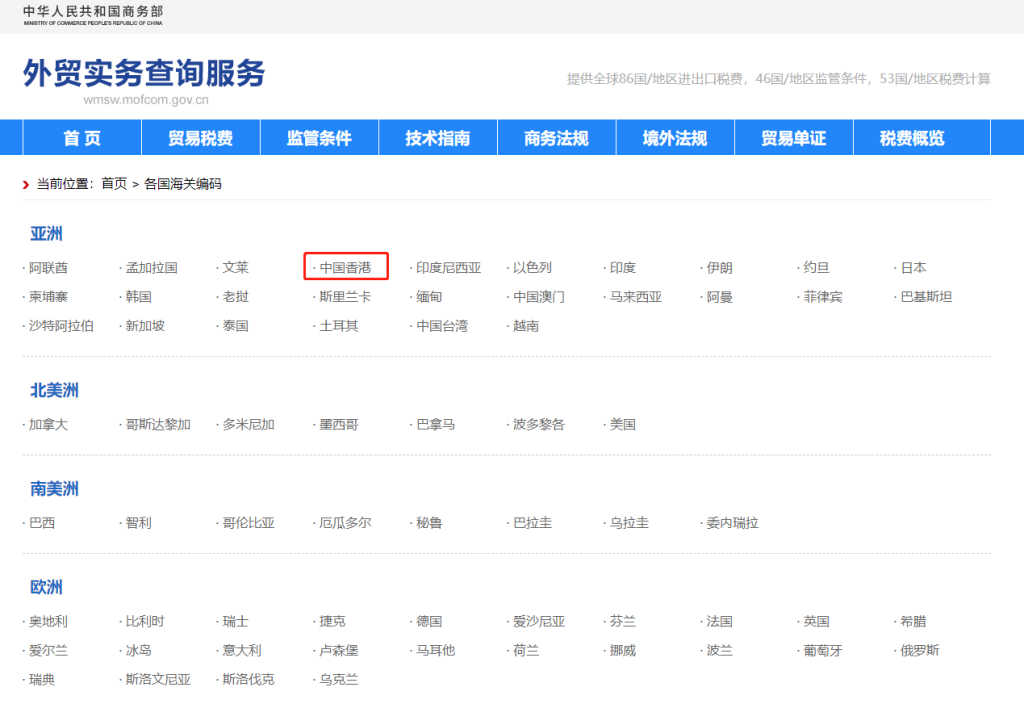Select 哥伦比亚 from South America list

249,523
